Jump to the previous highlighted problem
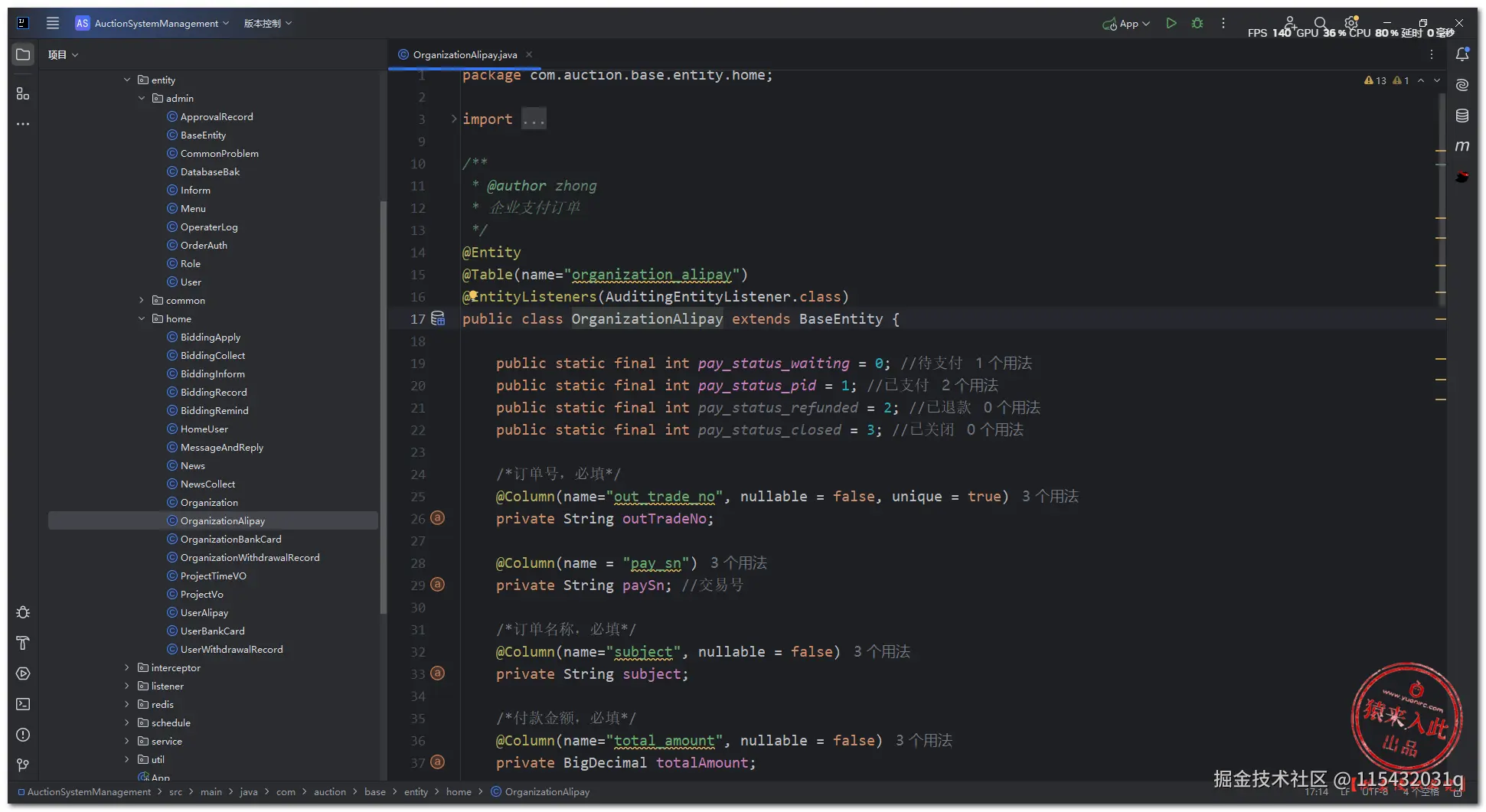The width and height of the screenshot is (1486, 812). coord(1421,80)
